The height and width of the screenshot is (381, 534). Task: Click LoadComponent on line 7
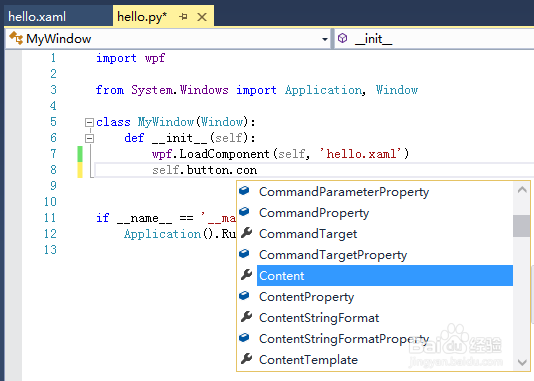coord(224,154)
